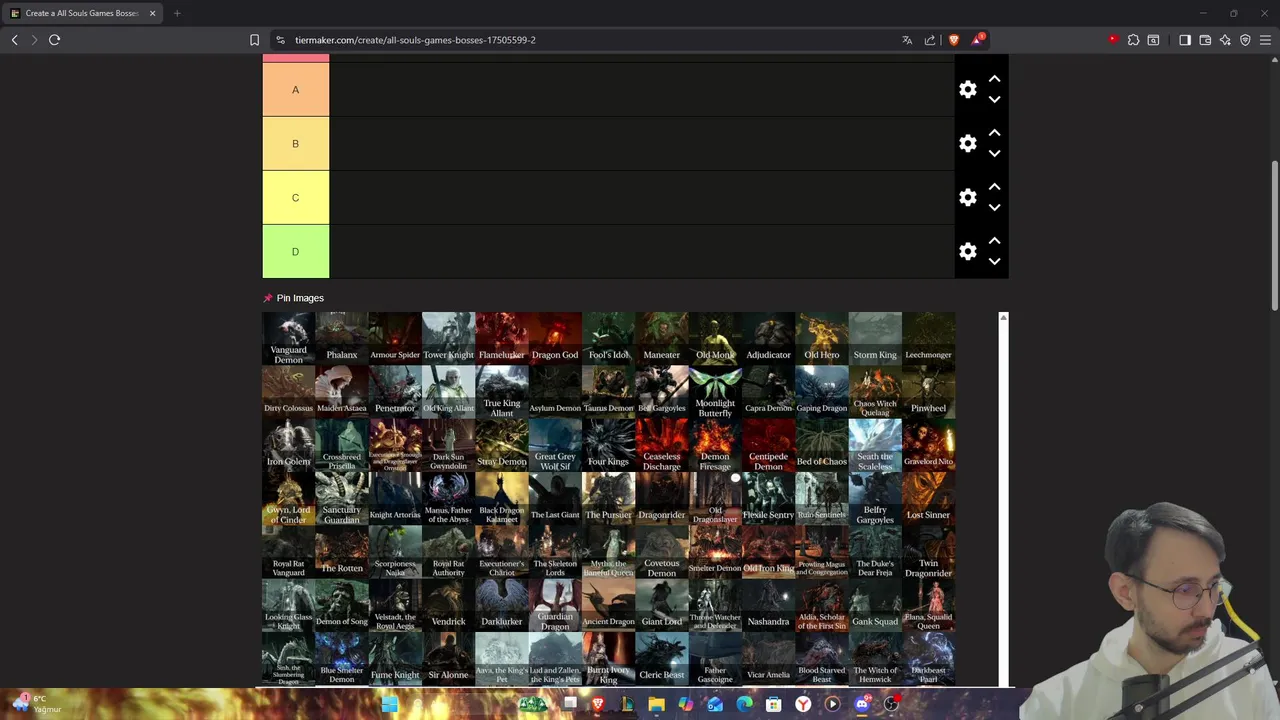Screen dimensions: 1280x720
Task: Open Brave VPN shield icon
Action: click(x=1245, y=40)
